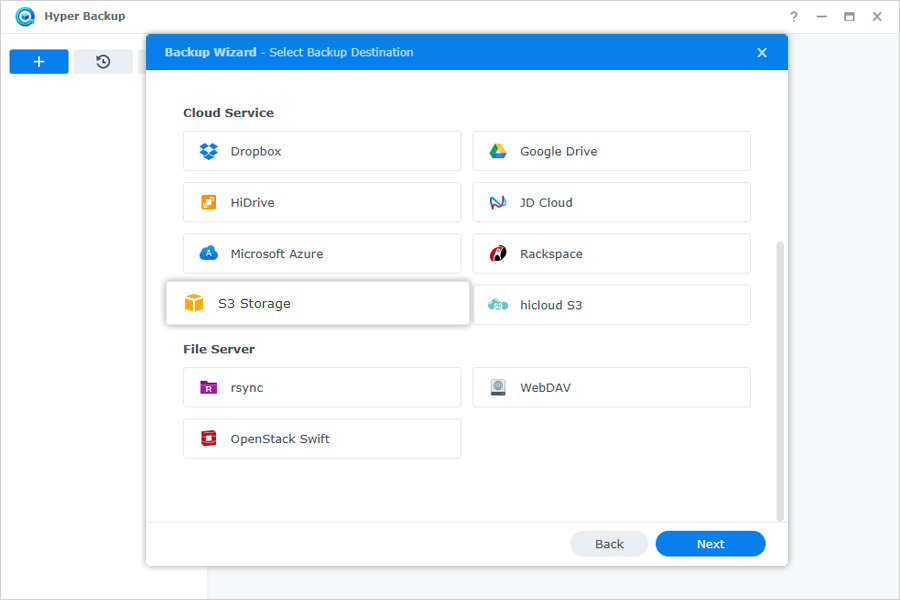Maximize the Hyper Backup window
This screenshot has height=600, width=900.
(849, 17)
